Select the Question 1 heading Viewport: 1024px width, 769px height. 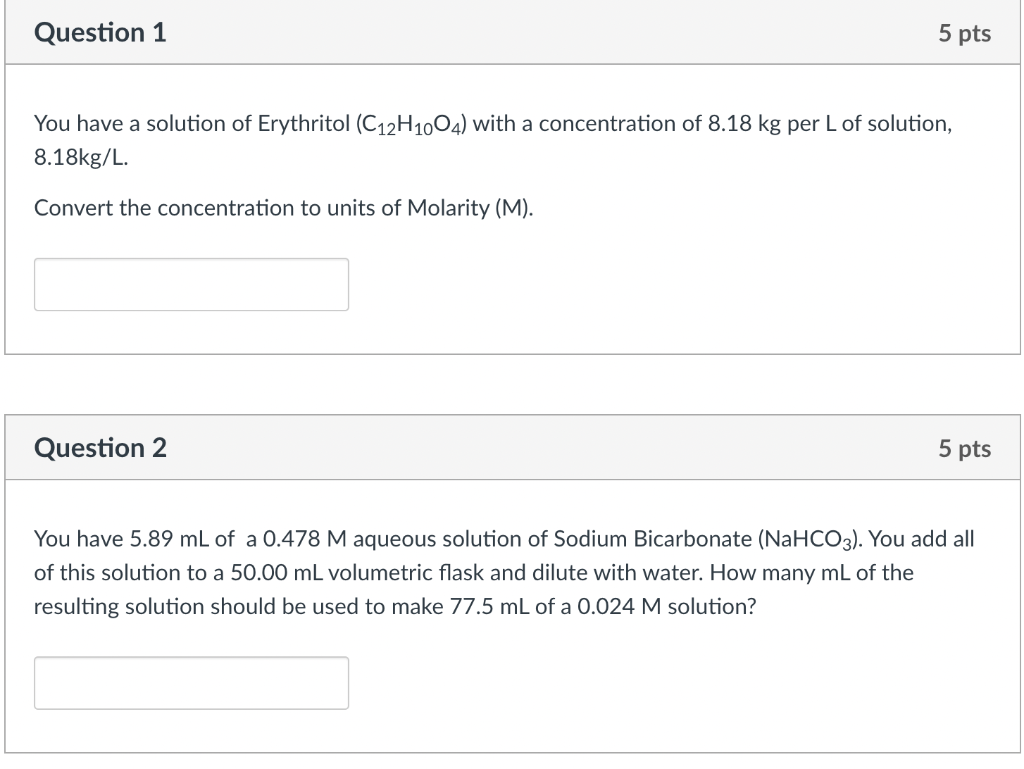pyautogui.click(x=101, y=33)
